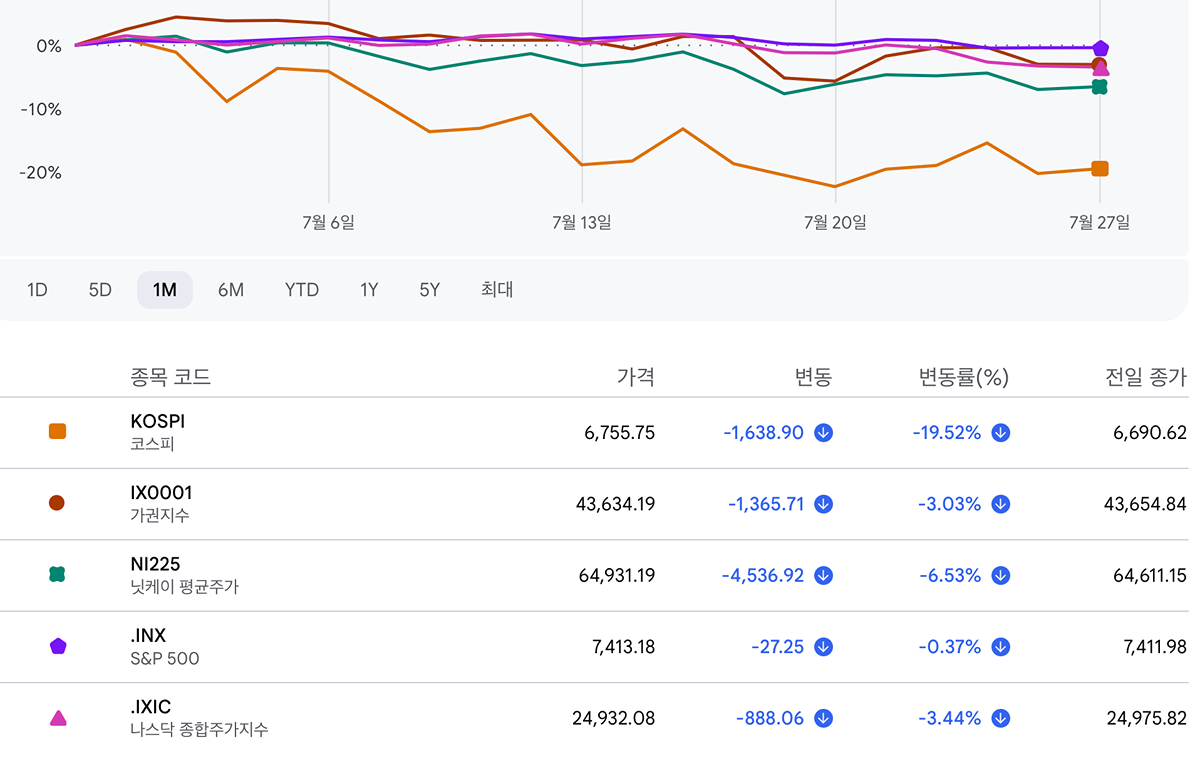This screenshot has width=1200, height=759.
Task: Click the green NI225 endpoint marker on chart
Action: click(x=1100, y=87)
